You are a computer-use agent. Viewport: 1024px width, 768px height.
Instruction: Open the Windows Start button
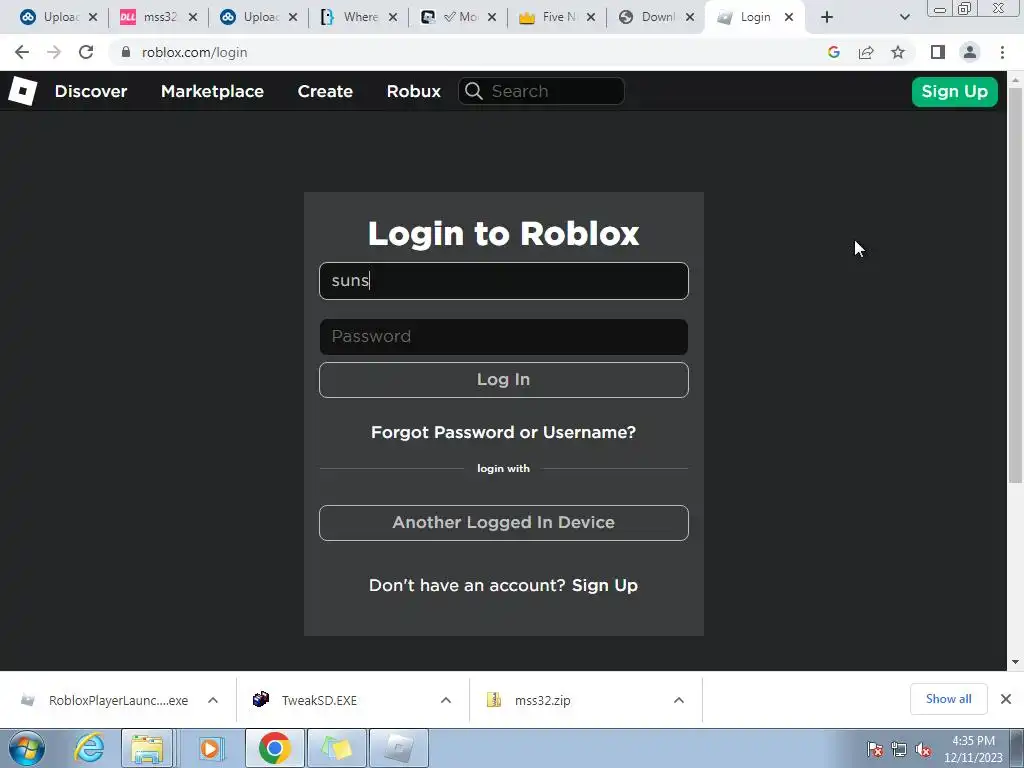click(x=26, y=748)
